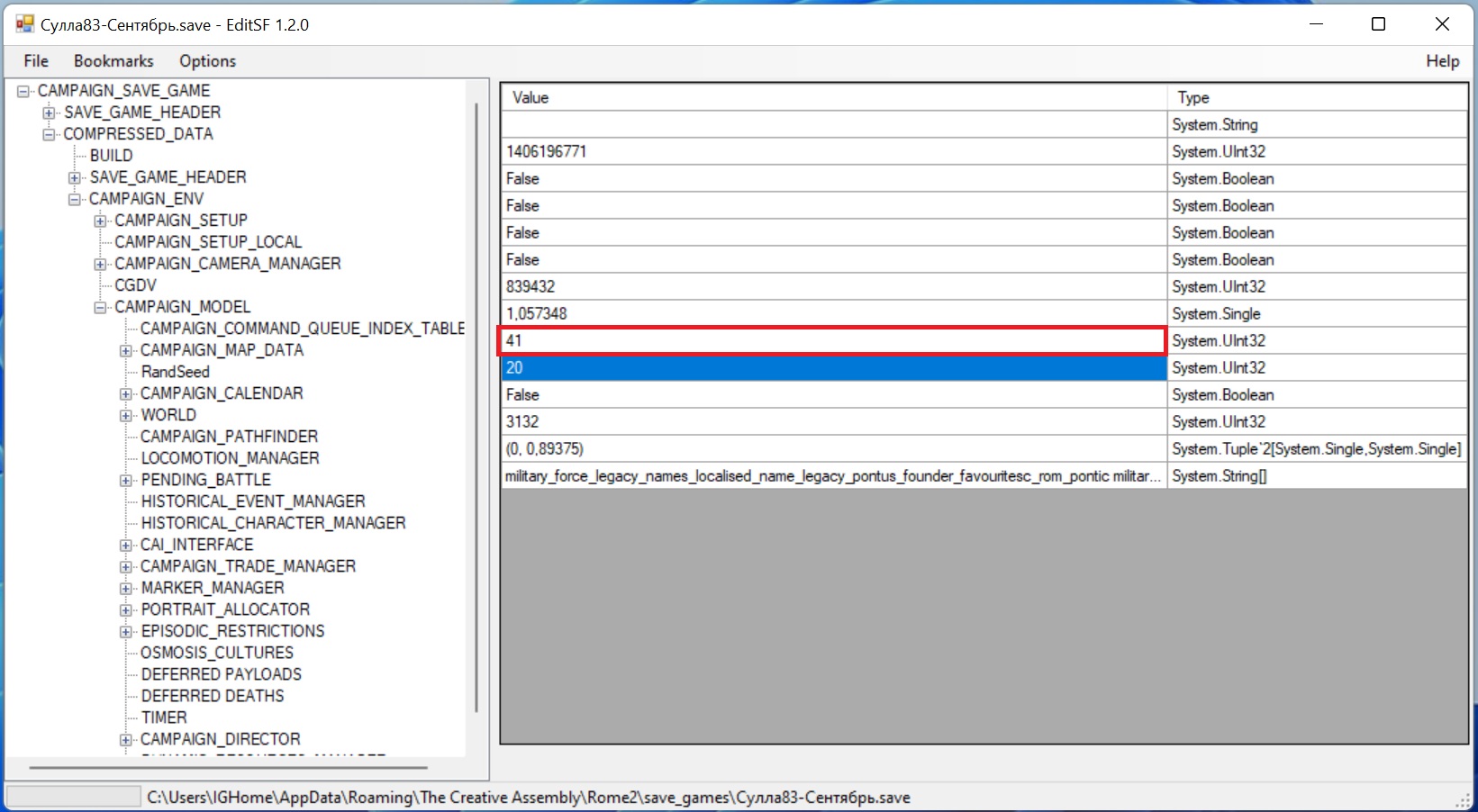Click the Value column header
The image size is (1478, 812).
[x=833, y=97]
